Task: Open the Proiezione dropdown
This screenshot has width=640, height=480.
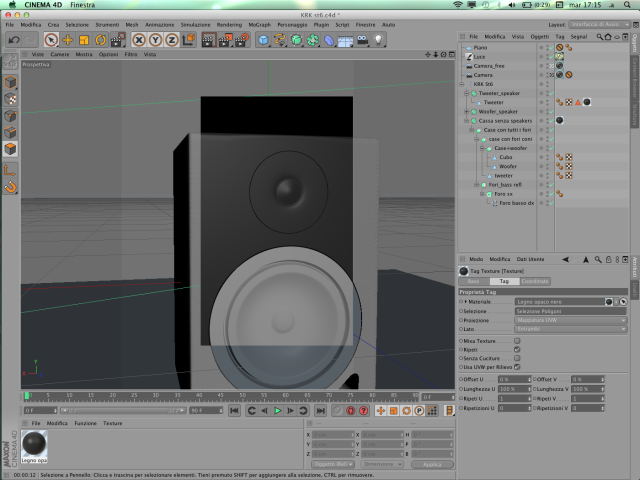Action: coord(571,320)
